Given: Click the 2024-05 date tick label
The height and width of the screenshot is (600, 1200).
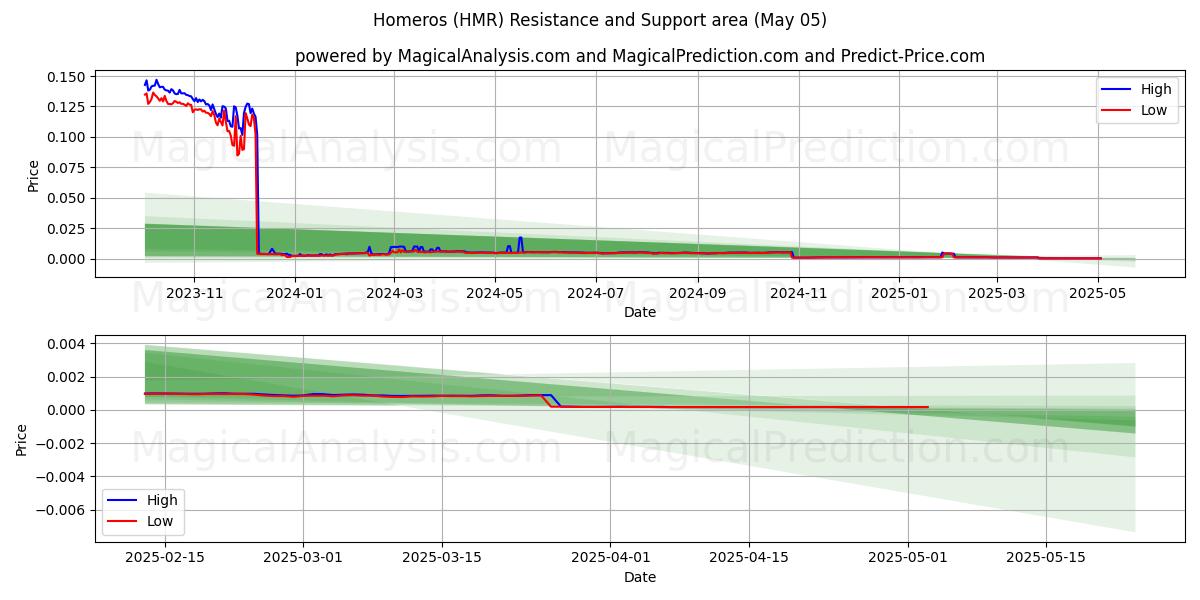Looking at the screenshot, I should (x=496, y=293).
